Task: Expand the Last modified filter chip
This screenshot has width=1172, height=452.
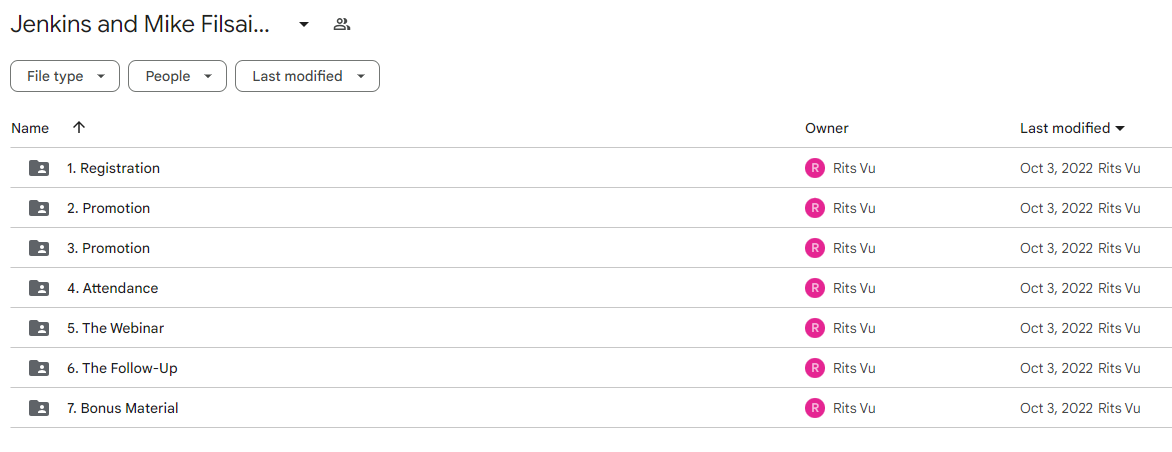Action: pos(307,76)
